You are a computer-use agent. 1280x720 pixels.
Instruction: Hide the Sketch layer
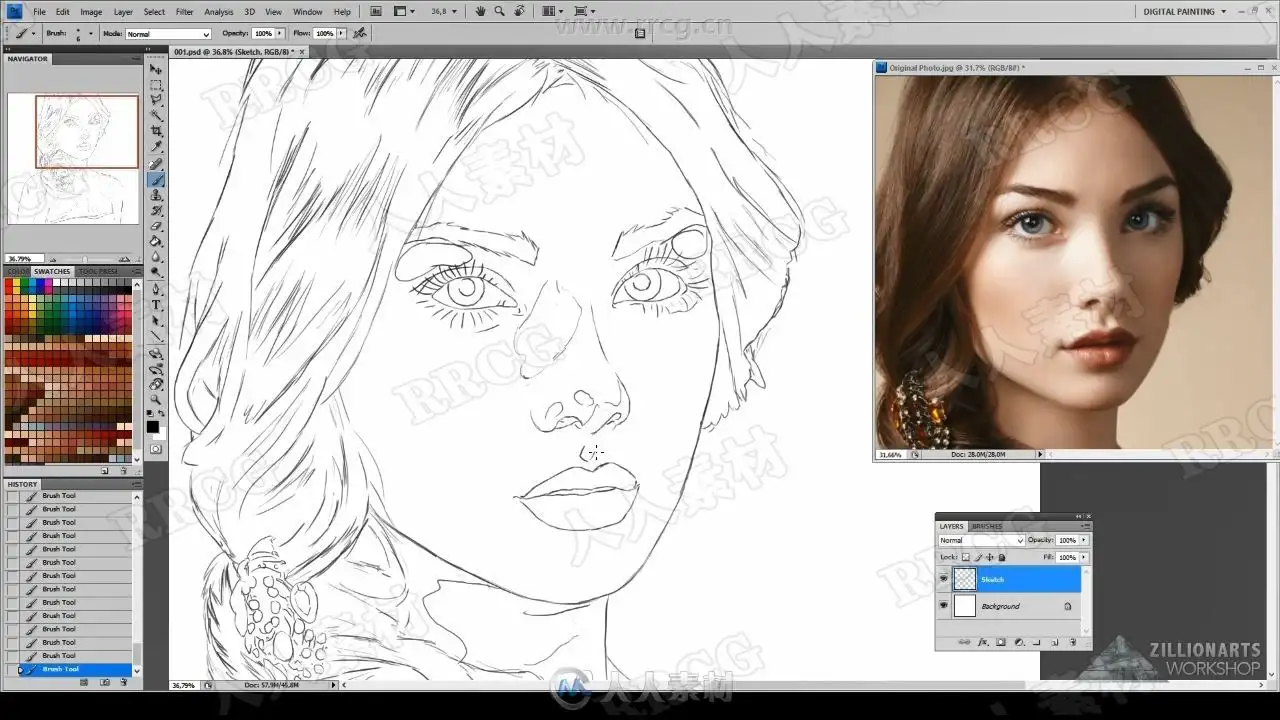[943, 579]
